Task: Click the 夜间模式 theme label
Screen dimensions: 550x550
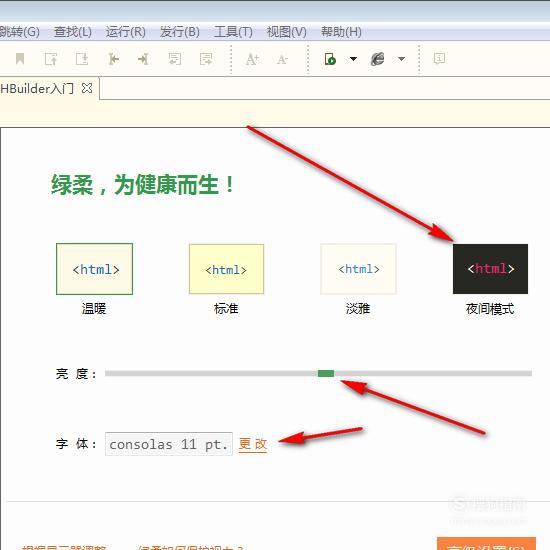Action: [x=490, y=309]
